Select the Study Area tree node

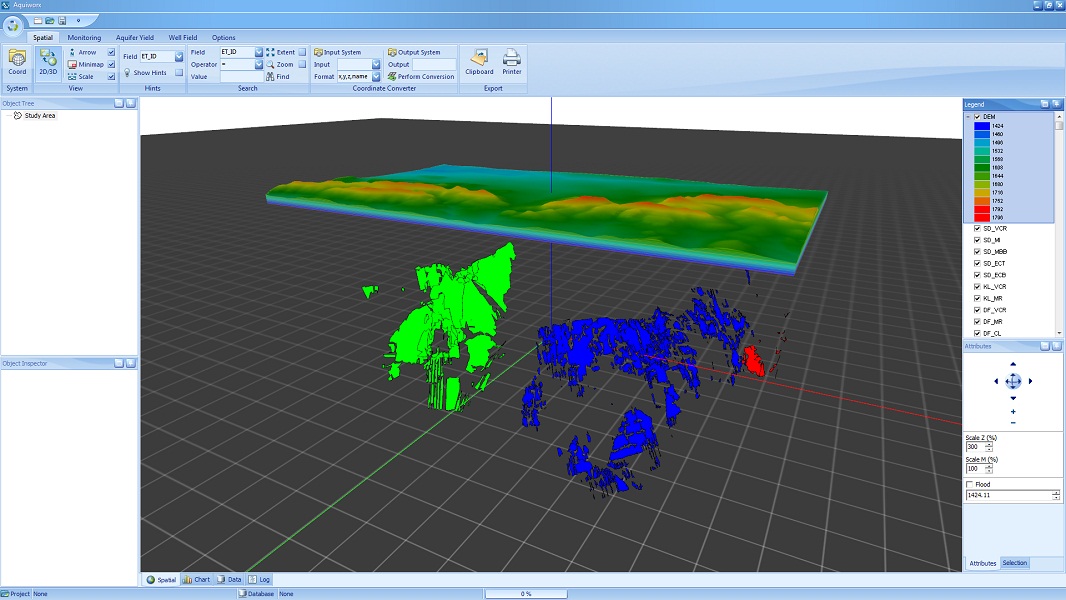(39, 116)
